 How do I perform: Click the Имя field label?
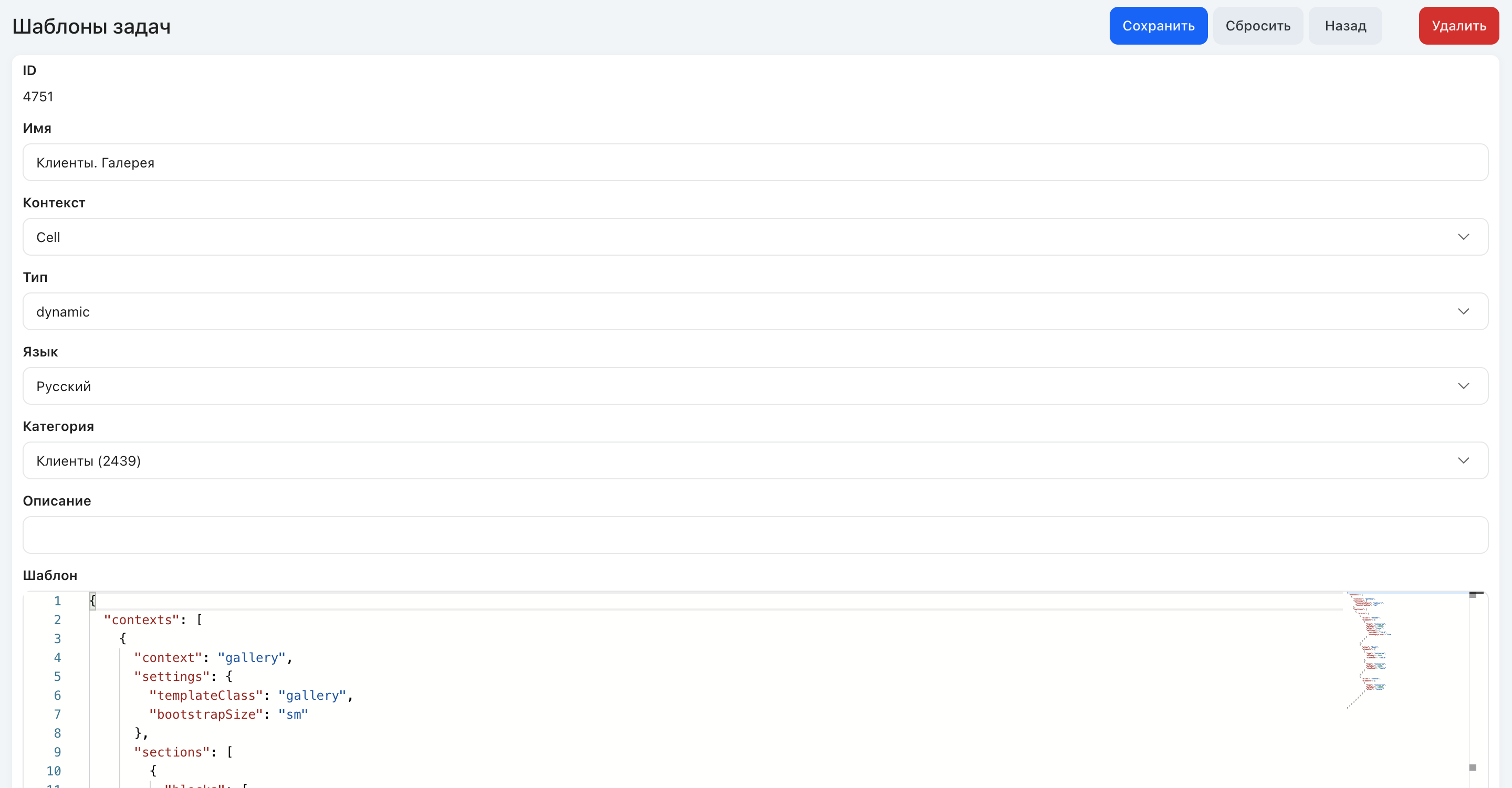[37, 129]
